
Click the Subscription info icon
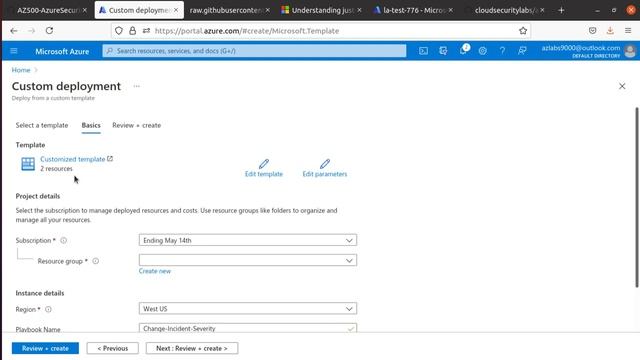click(64, 240)
